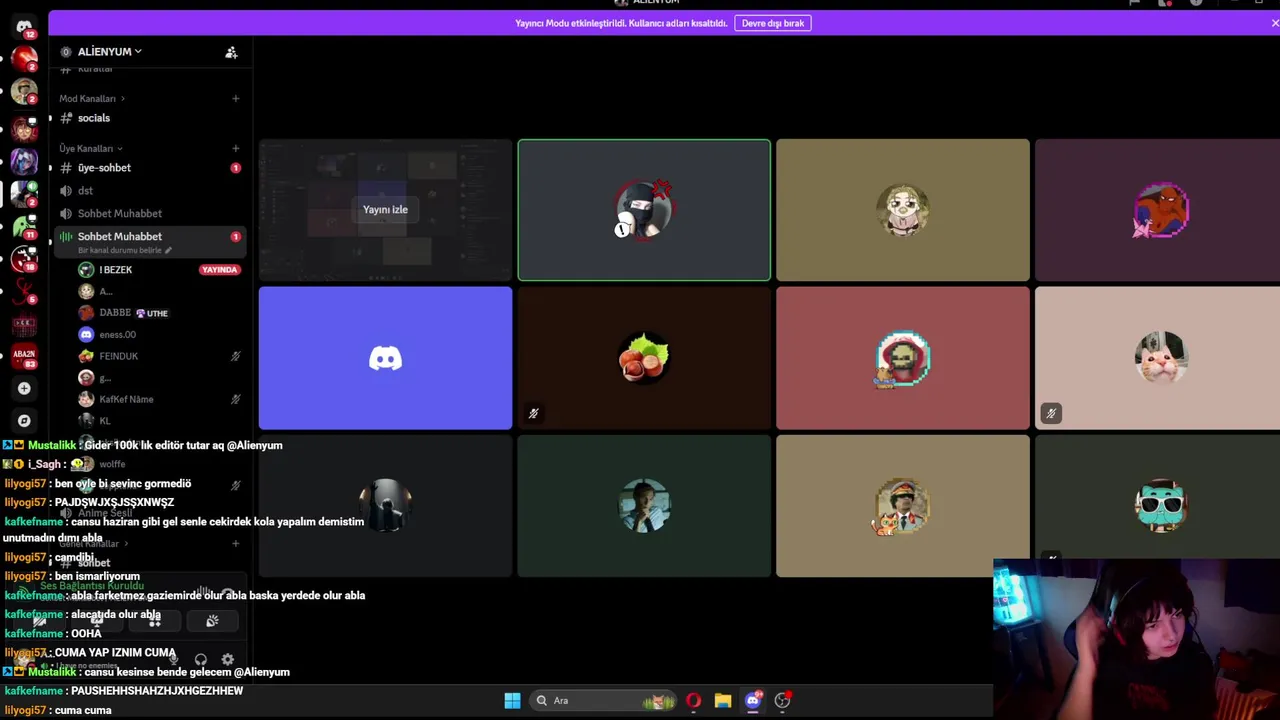Open Opera browser from taskbar
Viewport: 1280px width, 720px height.
(x=693, y=701)
